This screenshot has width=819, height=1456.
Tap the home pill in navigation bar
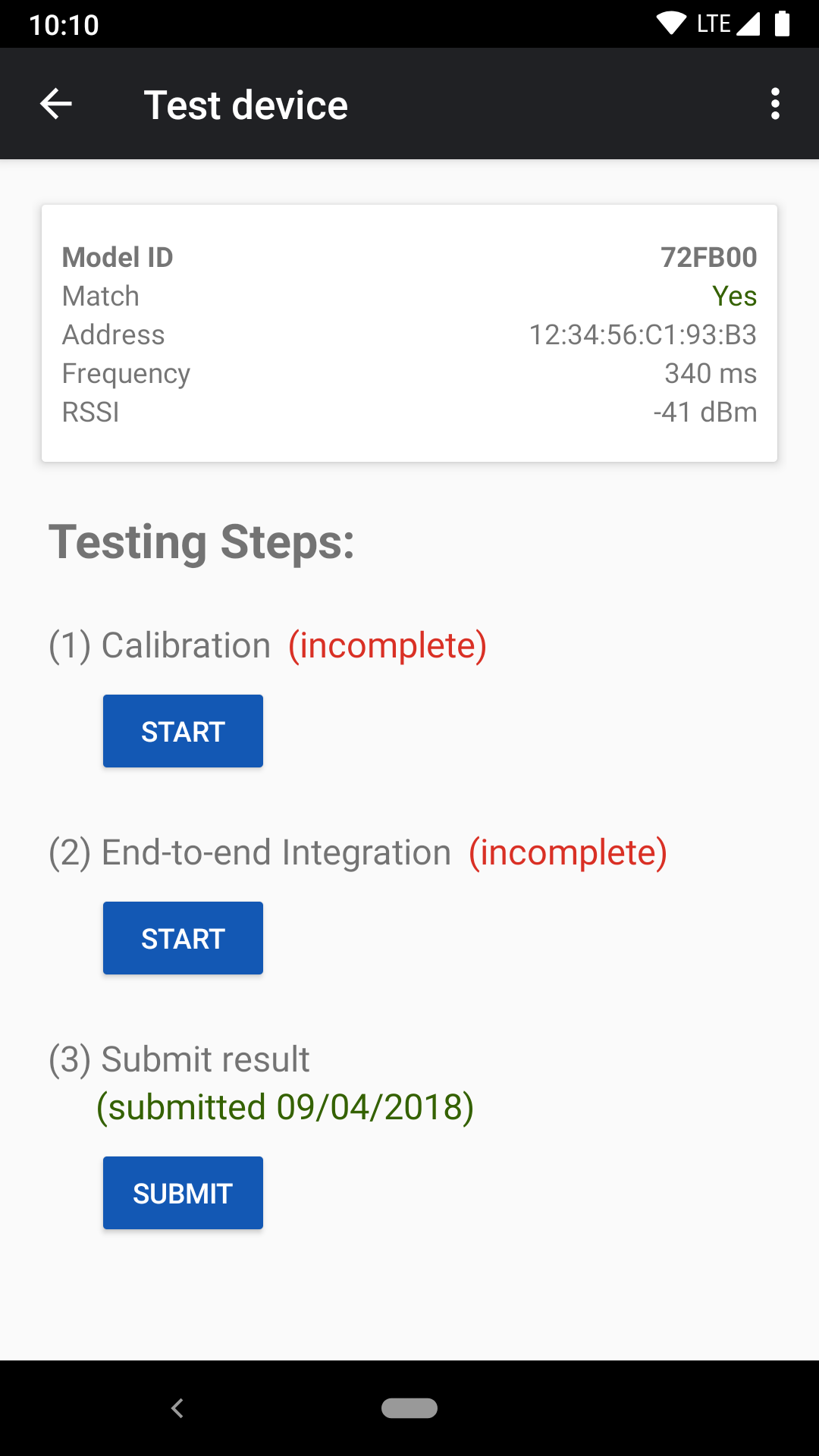pyautogui.click(x=409, y=1408)
